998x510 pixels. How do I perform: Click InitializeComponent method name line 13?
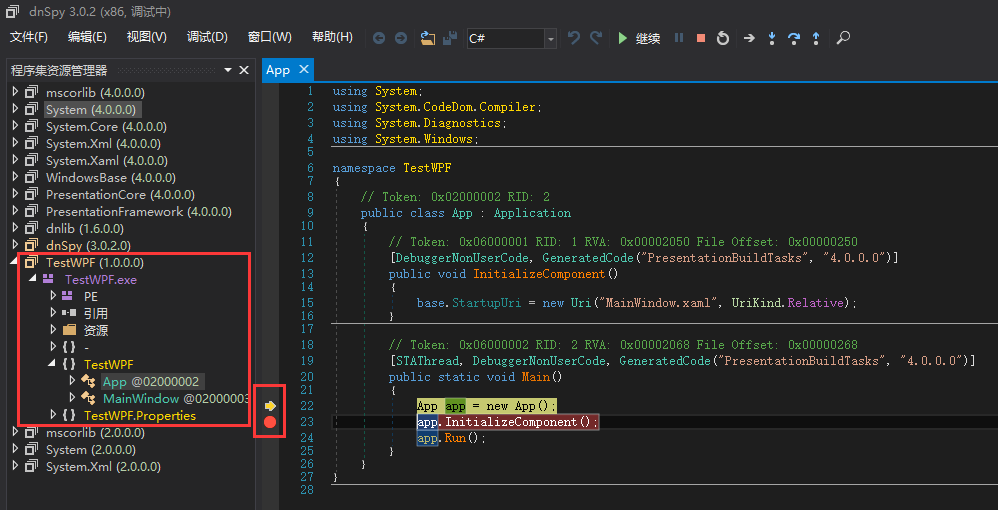tap(538, 274)
